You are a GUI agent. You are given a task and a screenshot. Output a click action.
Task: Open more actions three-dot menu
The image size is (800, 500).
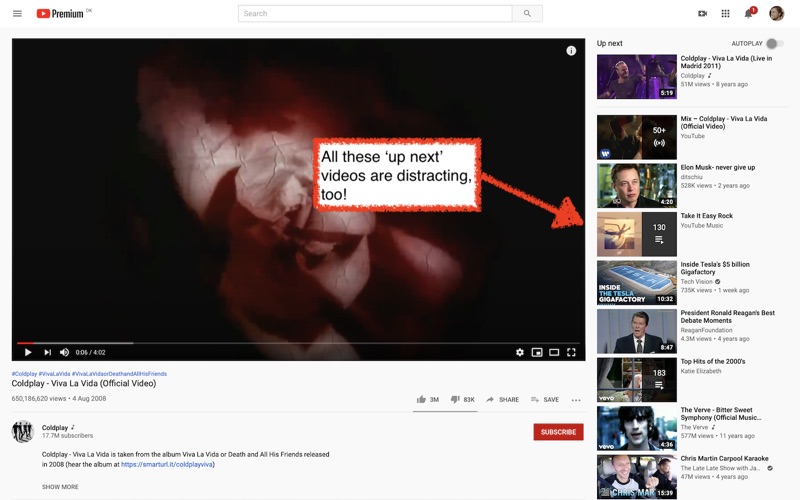pos(576,400)
